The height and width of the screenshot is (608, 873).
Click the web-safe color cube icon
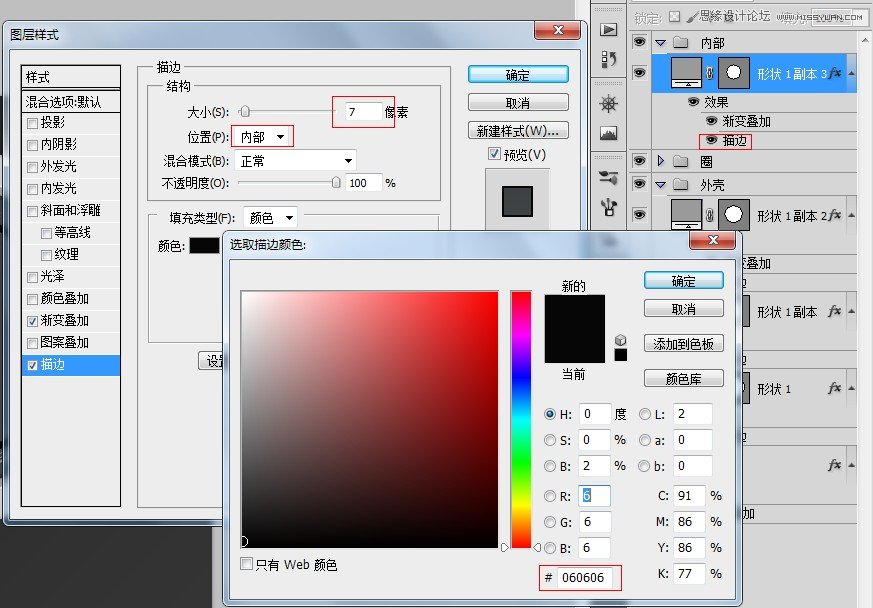(x=620, y=340)
